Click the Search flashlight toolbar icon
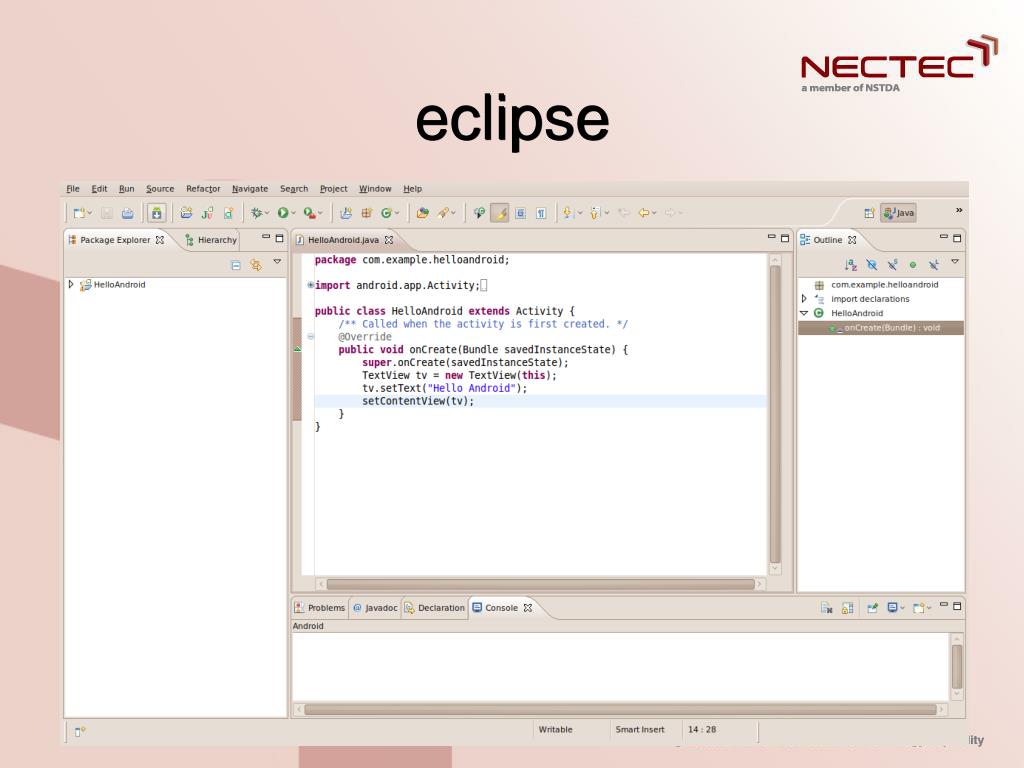 [444, 213]
